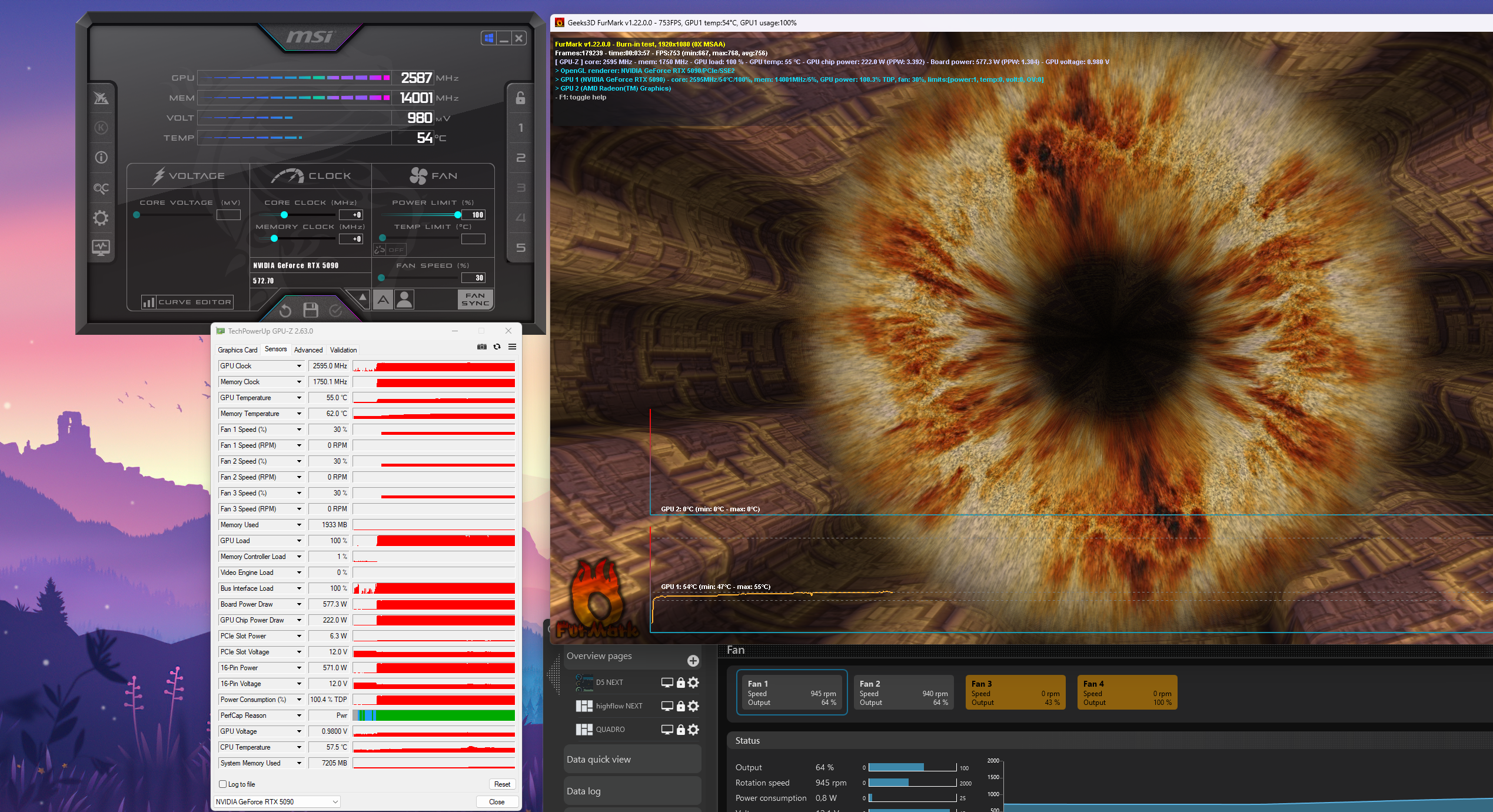The height and width of the screenshot is (812, 1493).
Task: Click the Reset button in GPU-Z
Action: tap(502, 784)
